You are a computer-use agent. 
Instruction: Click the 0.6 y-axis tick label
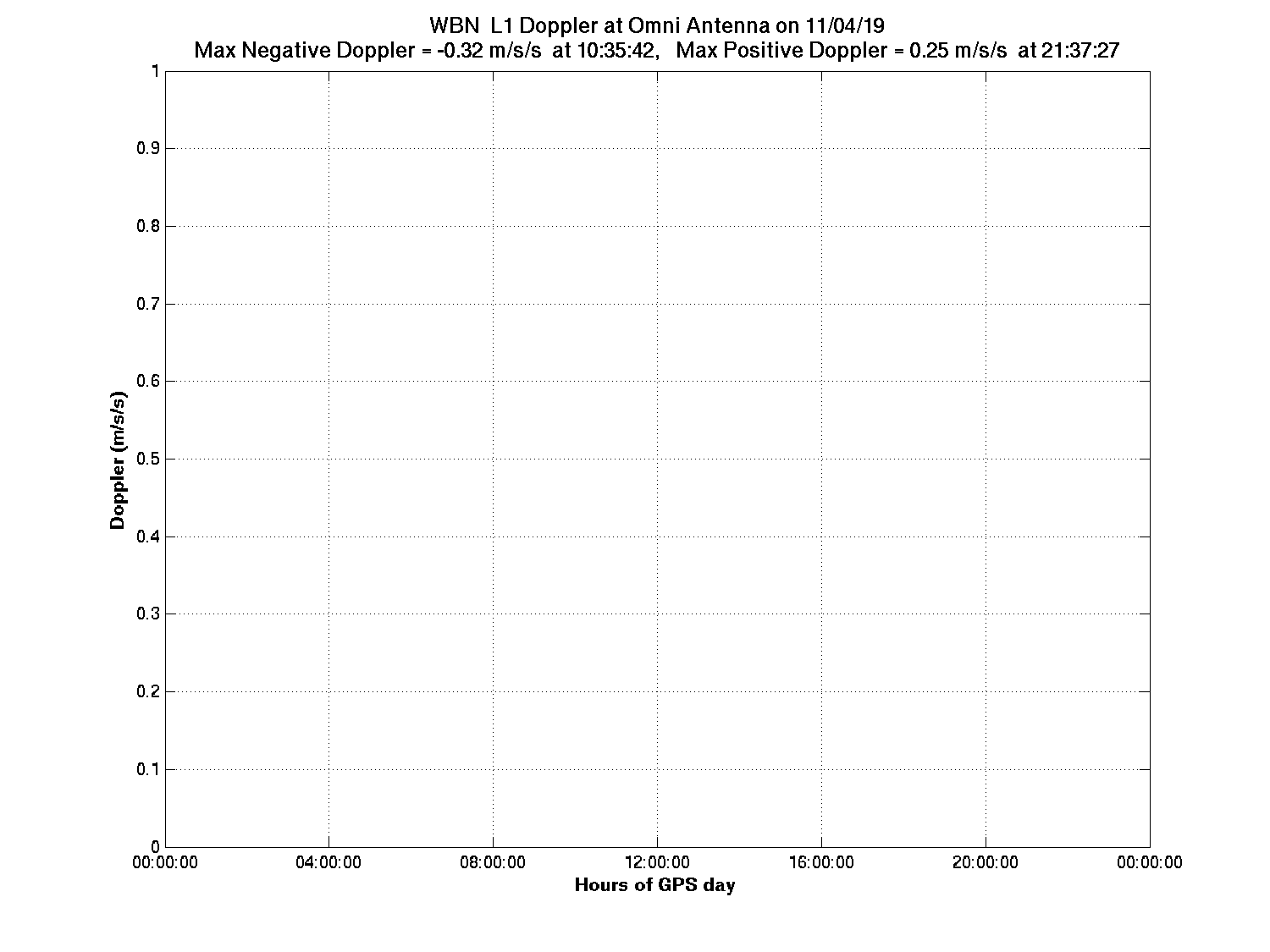[x=148, y=381]
